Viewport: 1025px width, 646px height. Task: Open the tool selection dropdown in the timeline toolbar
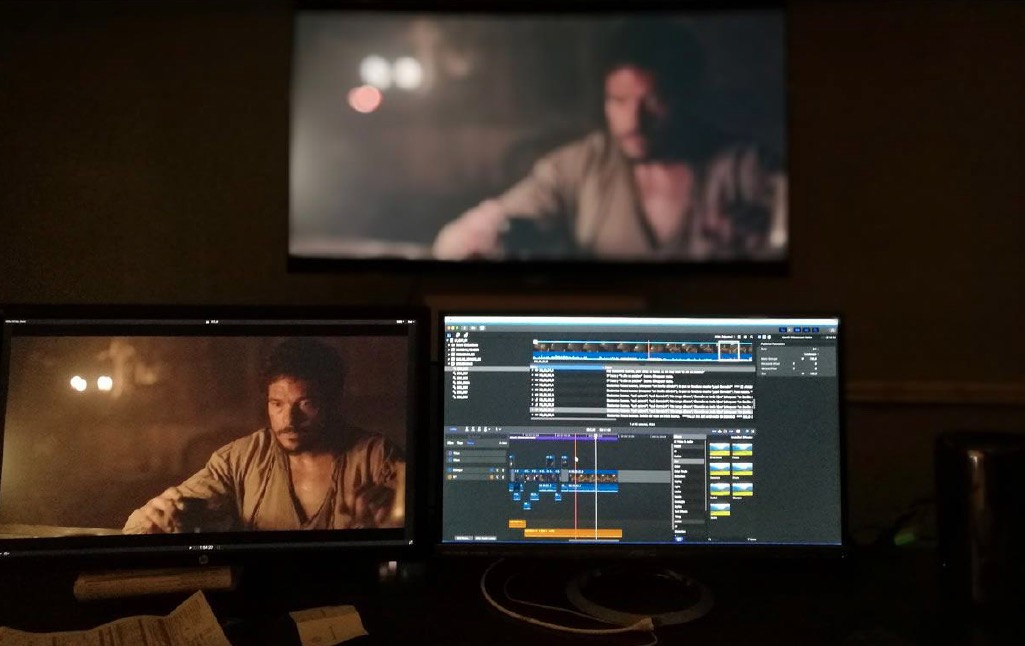498,429
